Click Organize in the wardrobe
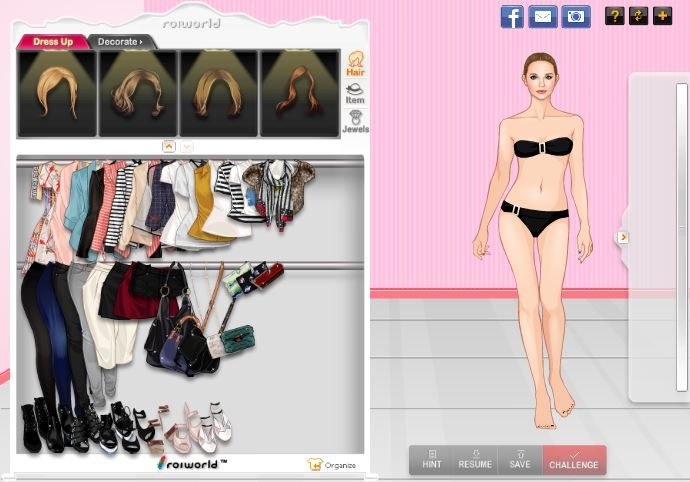The height and width of the screenshot is (482, 690). click(x=333, y=465)
